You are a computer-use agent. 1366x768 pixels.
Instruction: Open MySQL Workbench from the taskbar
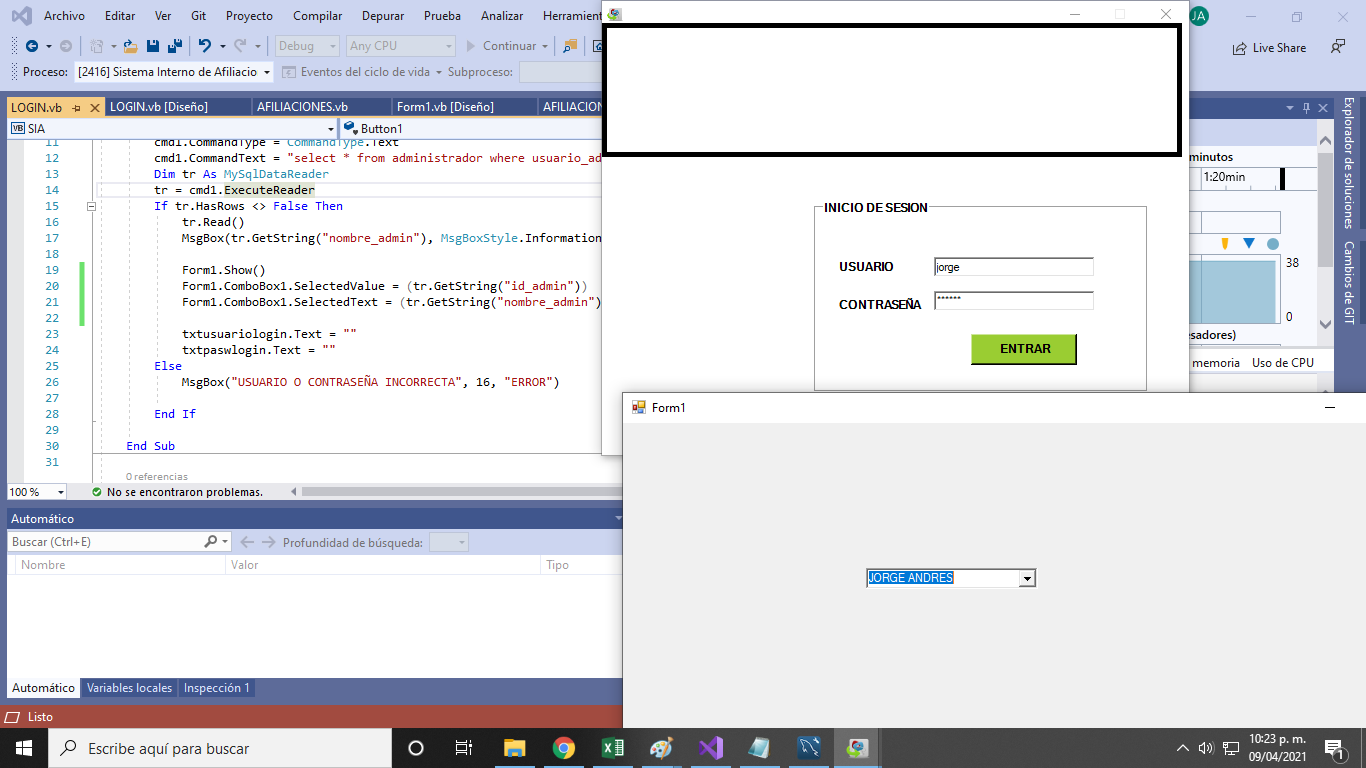[x=809, y=748]
